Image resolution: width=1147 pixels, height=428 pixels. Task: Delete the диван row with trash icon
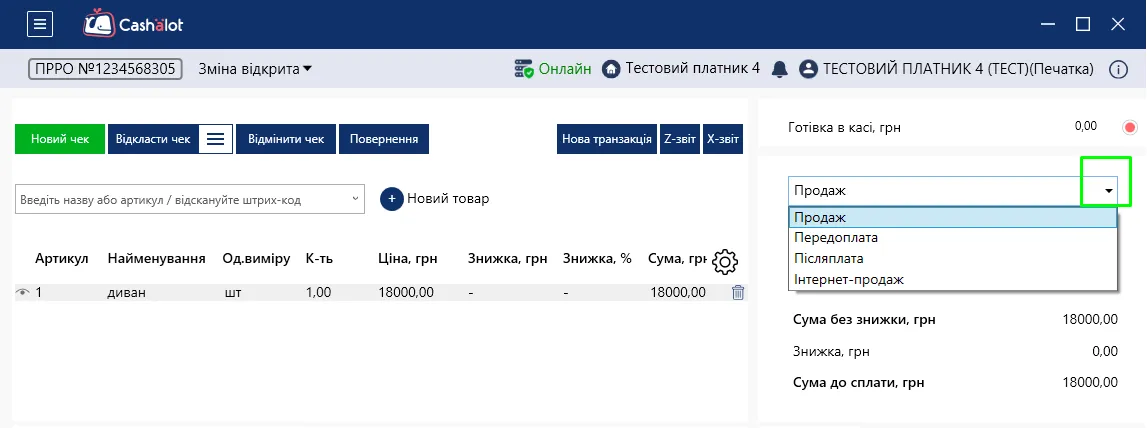[737, 293]
